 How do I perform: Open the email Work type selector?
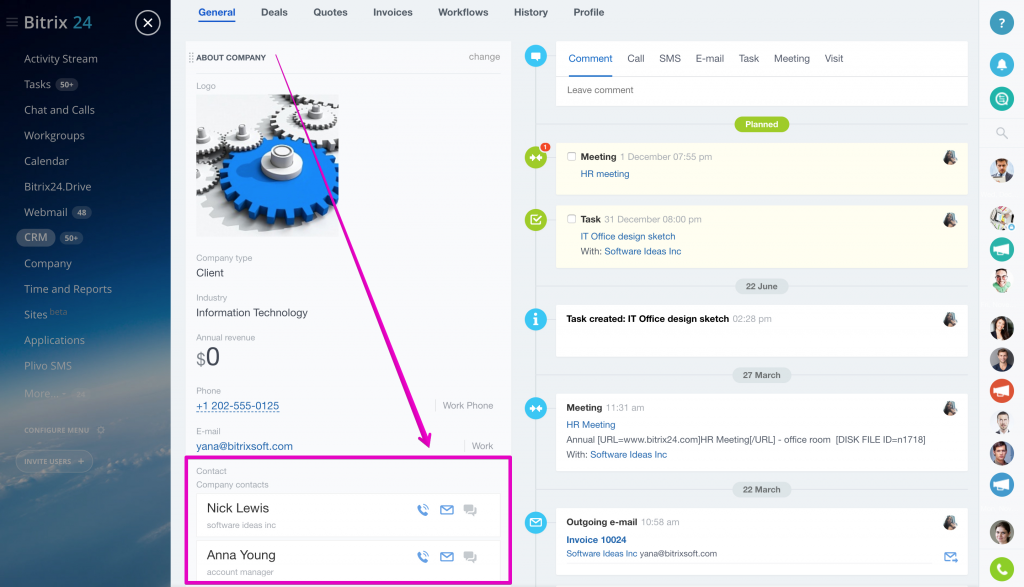coord(482,446)
